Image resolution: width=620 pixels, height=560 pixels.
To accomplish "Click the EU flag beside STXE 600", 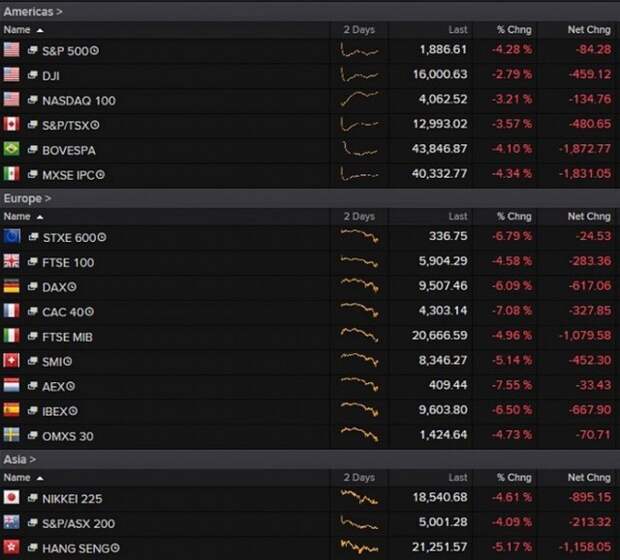I will point(12,237).
